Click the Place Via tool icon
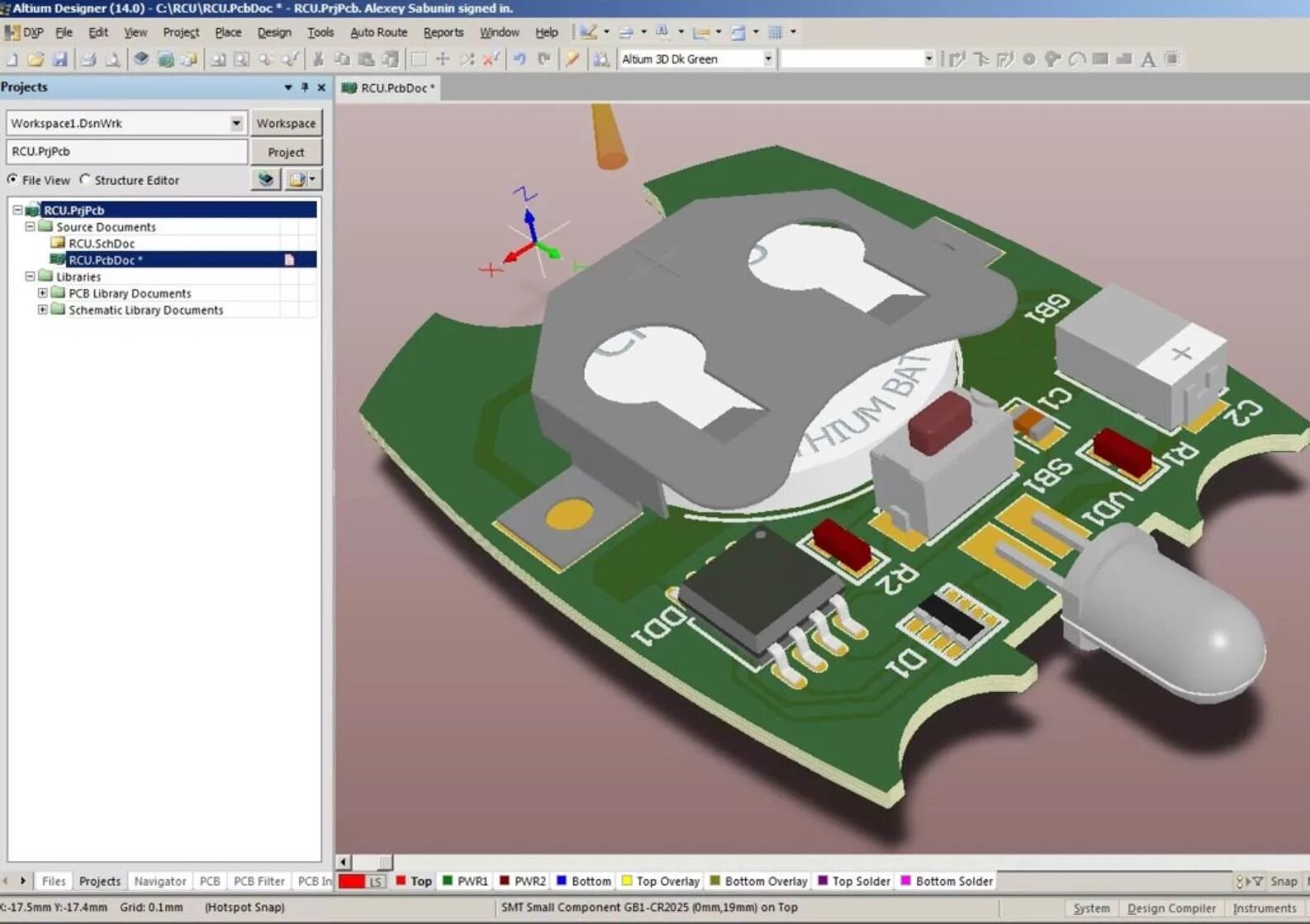This screenshot has width=1310, height=924. [x=1052, y=59]
